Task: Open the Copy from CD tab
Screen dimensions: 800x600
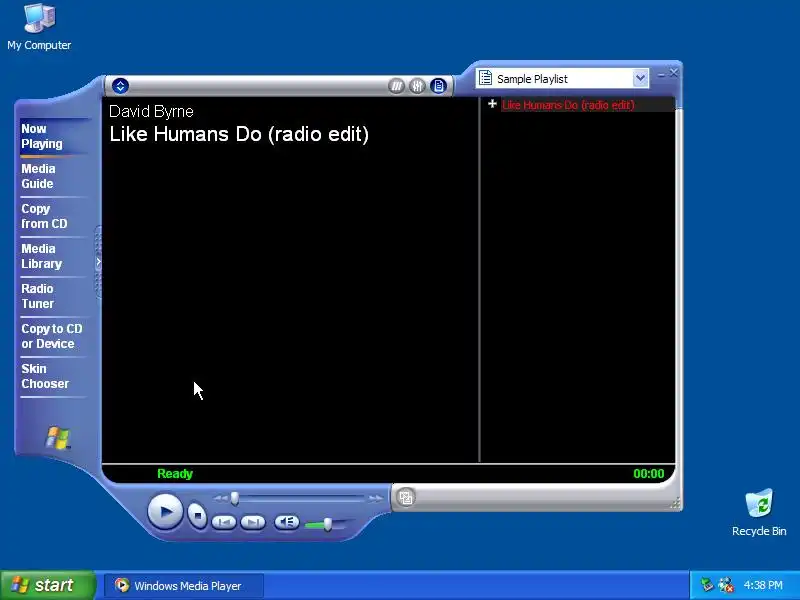Action: [x=44, y=216]
